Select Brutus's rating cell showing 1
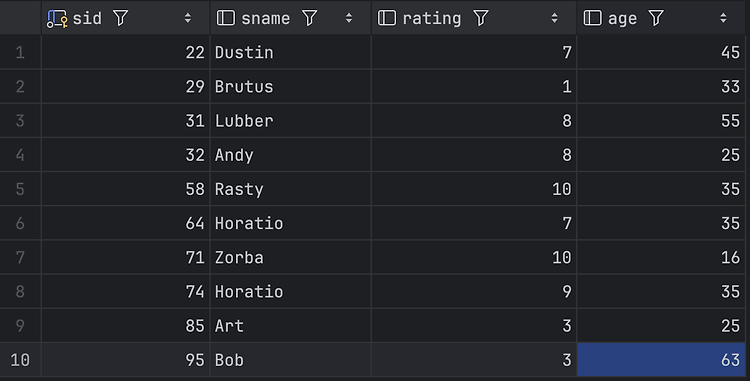 pyautogui.click(x=474, y=87)
